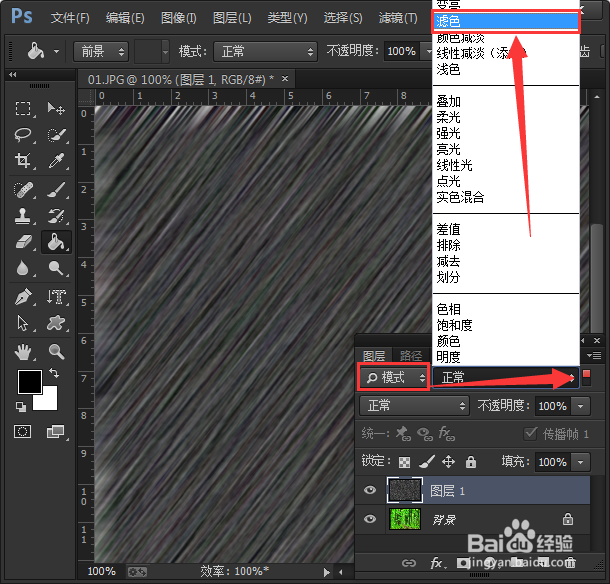Click the link layers icon
This screenshot has width=610, height=584.
[409, 563]
